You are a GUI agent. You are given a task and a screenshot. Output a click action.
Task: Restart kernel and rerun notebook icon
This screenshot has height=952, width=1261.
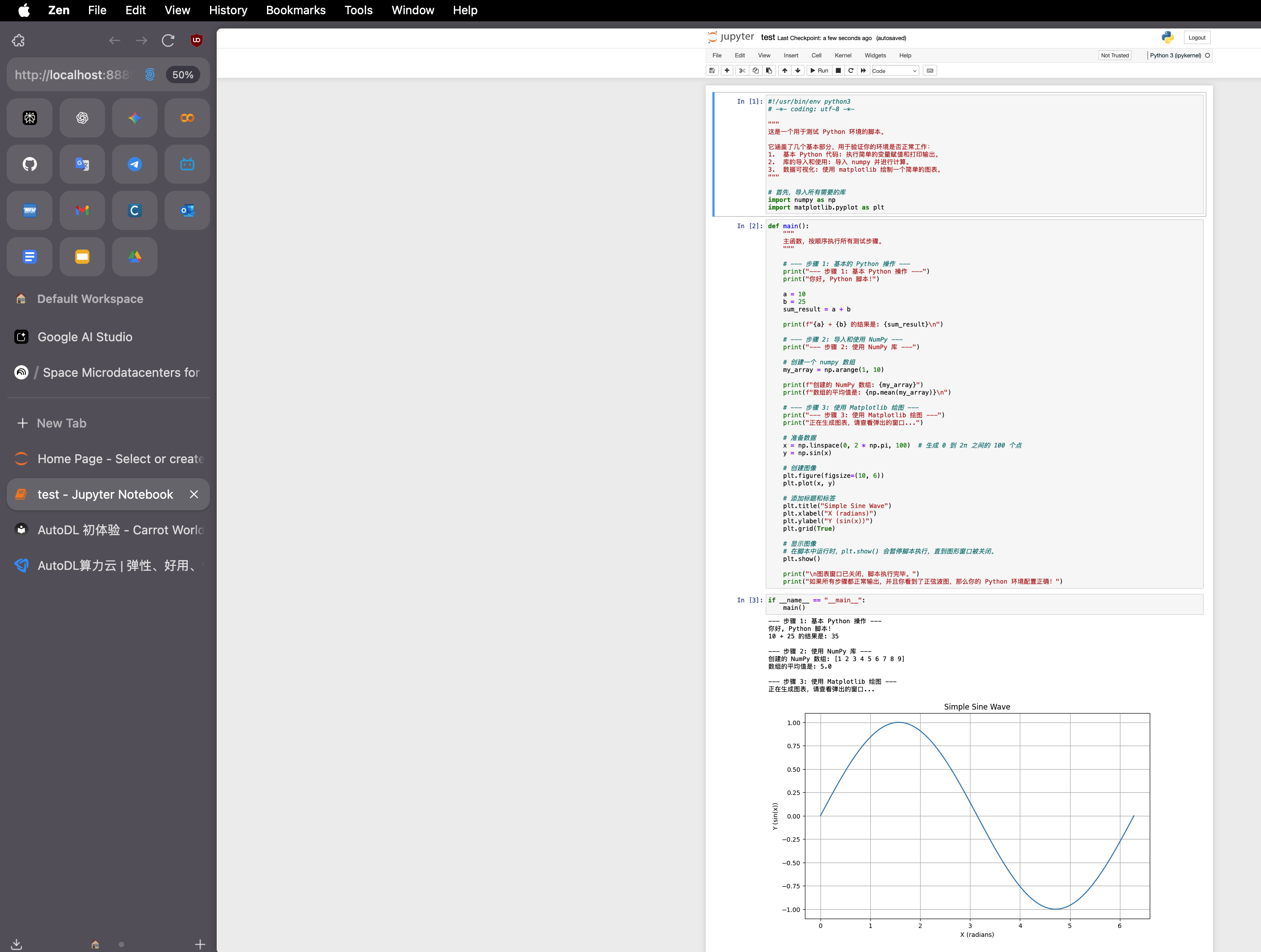(864, 71)
